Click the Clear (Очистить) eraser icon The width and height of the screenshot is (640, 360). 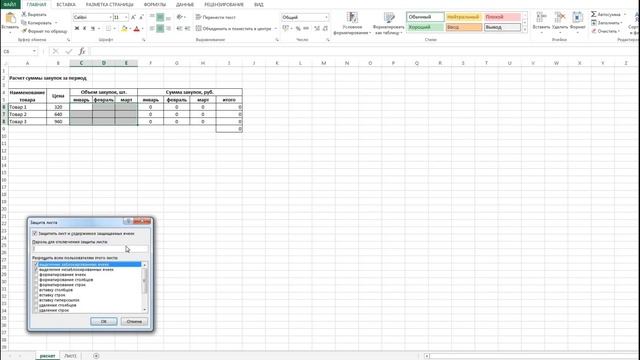[593, 31]
